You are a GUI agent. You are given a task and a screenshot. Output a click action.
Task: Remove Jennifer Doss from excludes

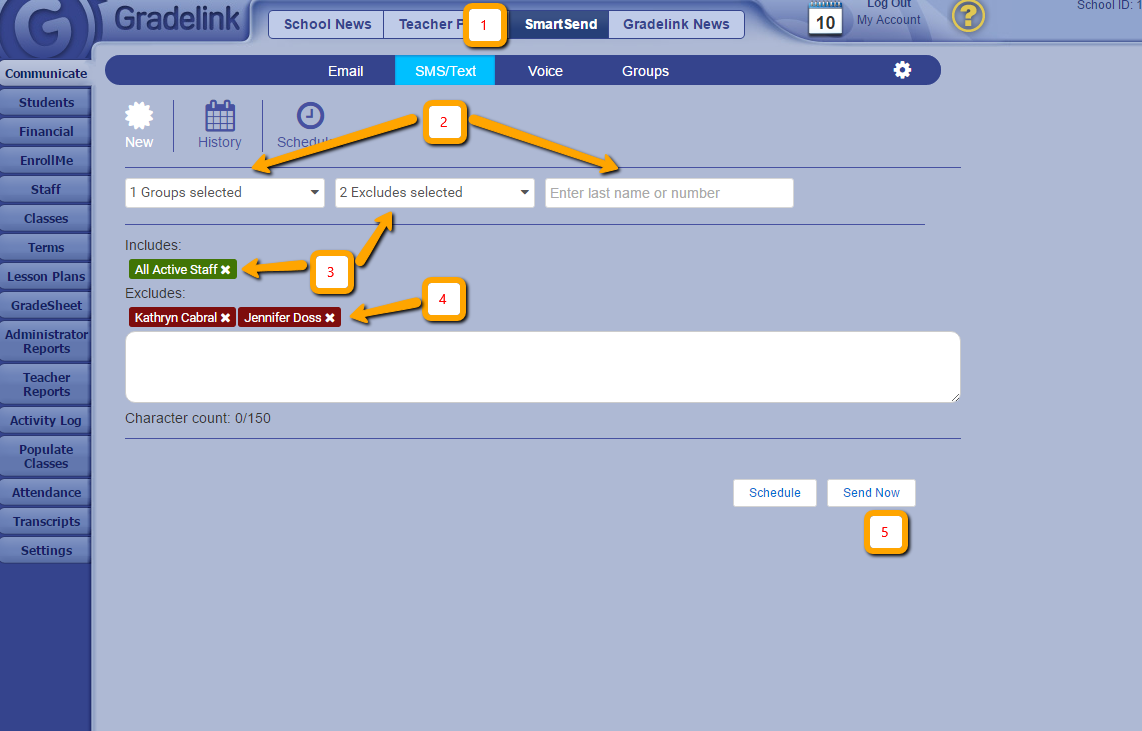(330, 317)
